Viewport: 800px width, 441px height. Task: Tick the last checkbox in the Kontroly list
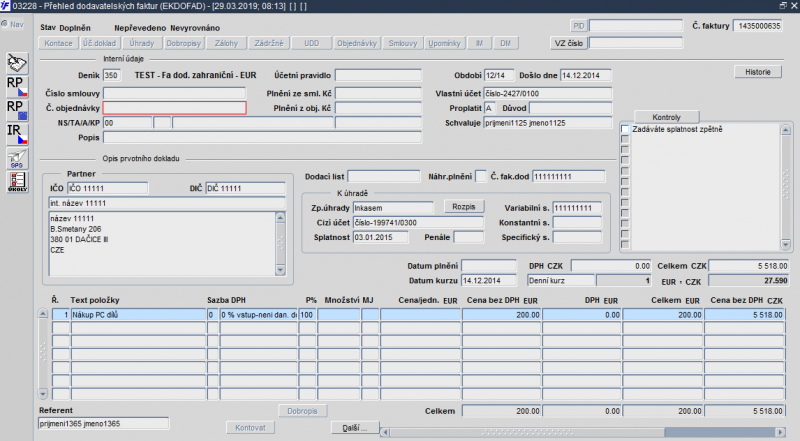[x=625, y=245]
